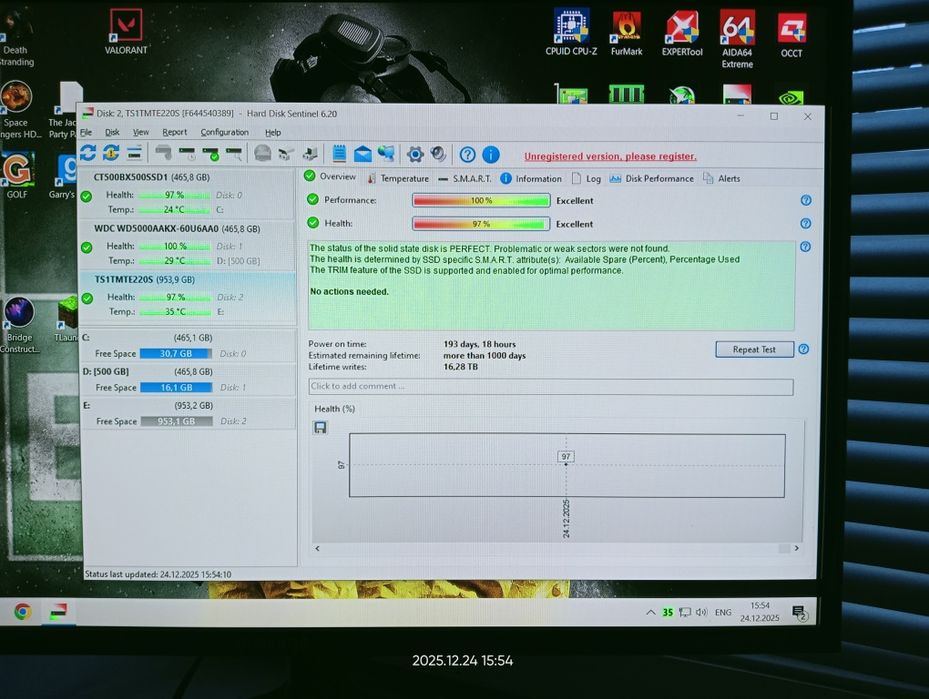Open the VALORANT desktop shortcut

click(x=126, y=32)
